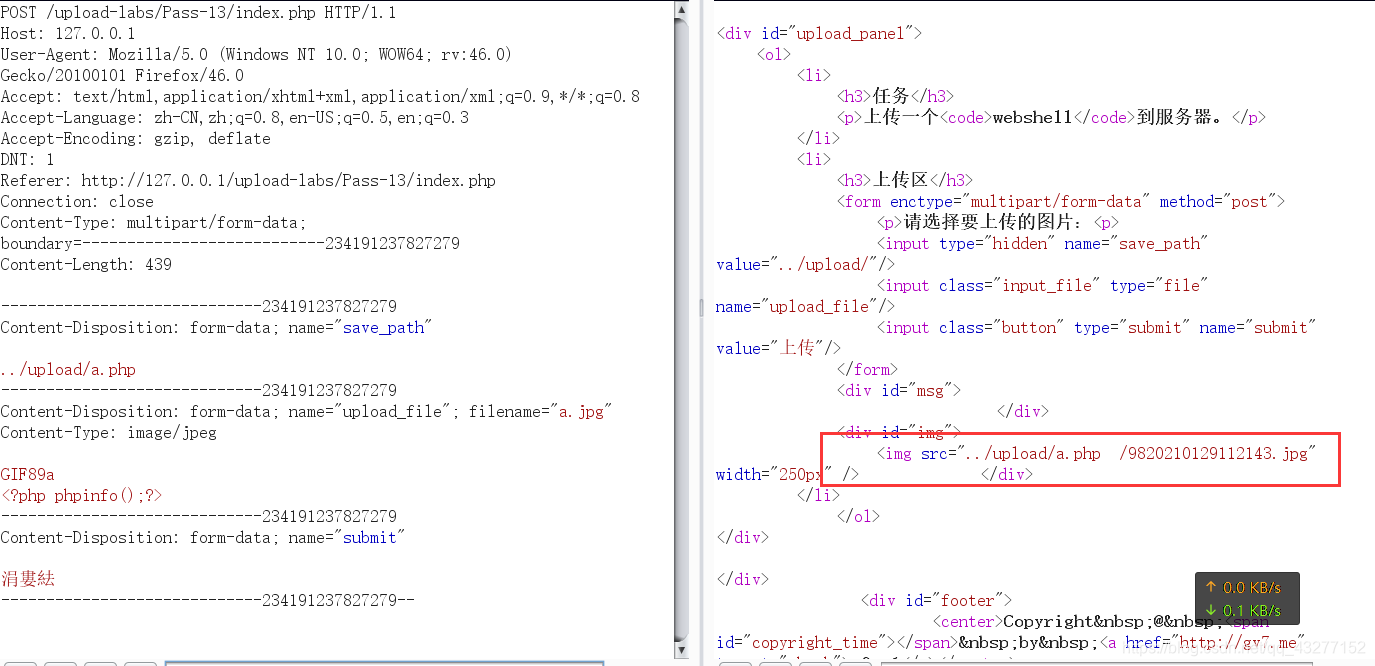
Task: Click the value="上传" attribute line
Action: (x=778, y=349)
